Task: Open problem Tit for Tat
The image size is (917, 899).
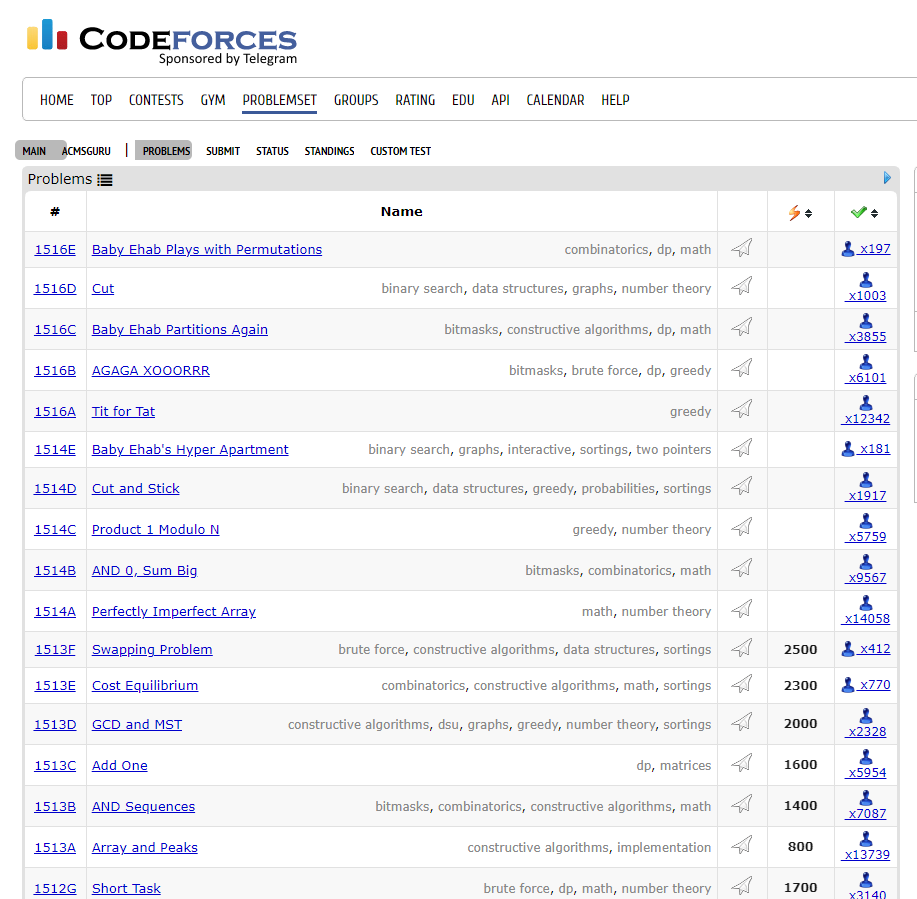Action: (123, 412)
